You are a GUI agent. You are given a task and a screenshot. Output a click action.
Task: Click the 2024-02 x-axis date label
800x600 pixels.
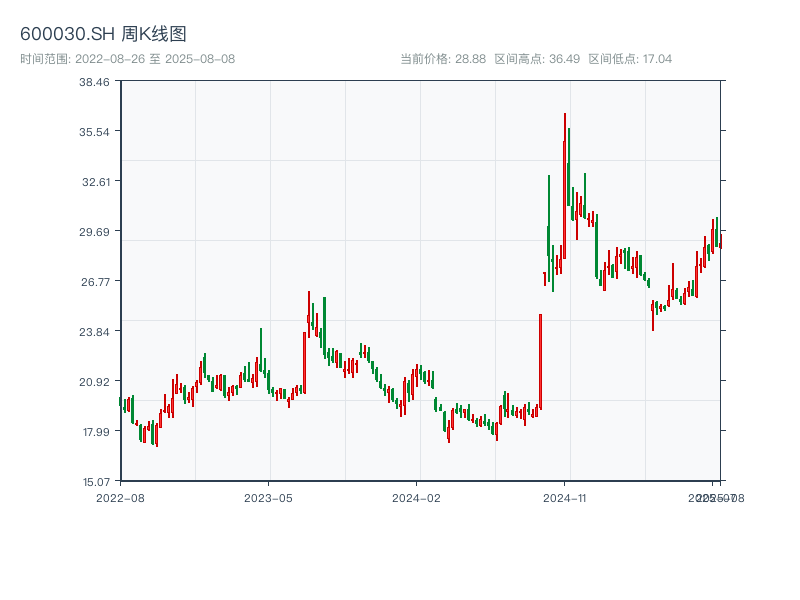coord(416,497)
